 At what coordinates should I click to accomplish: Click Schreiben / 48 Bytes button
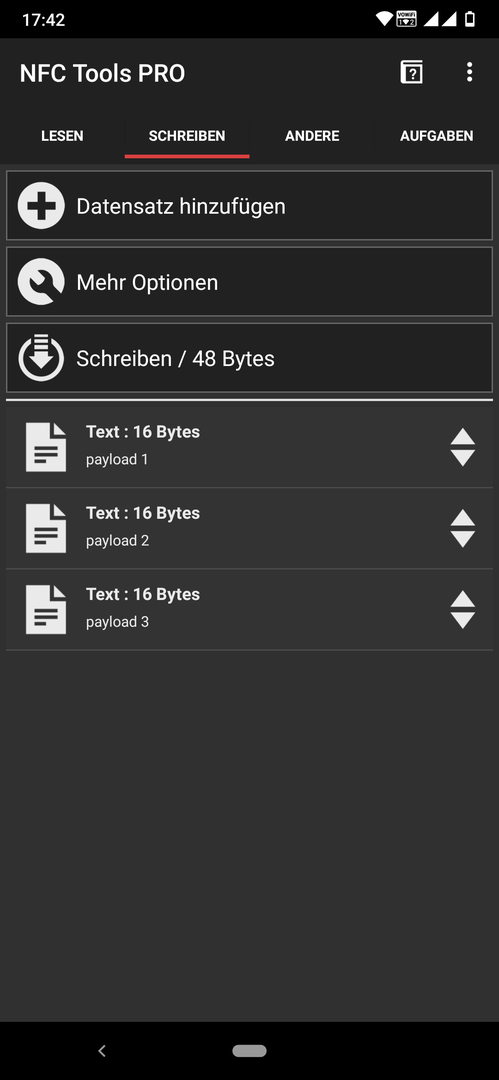coord(250,358)
